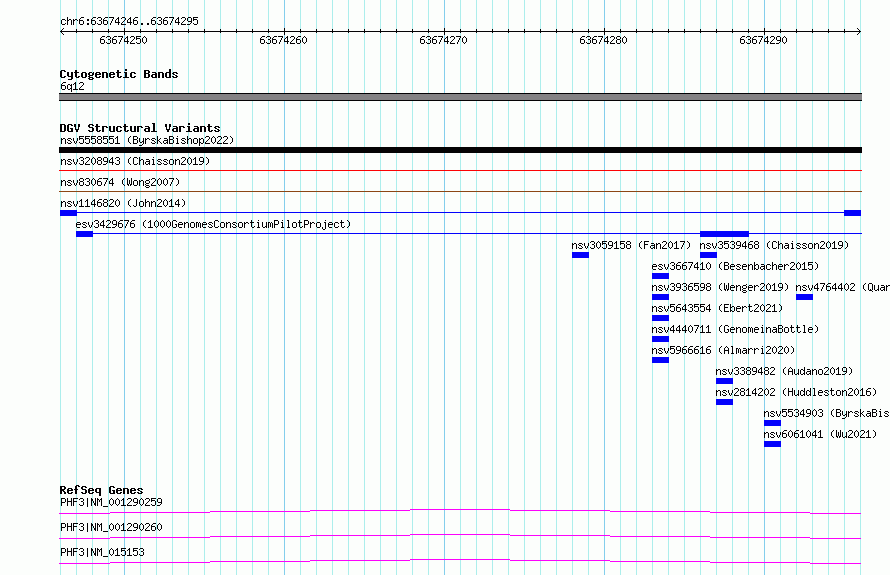Viewport: 890px width, 575px height.
Task: Click the Cytogenetic Bands track title
Action: [119, 74]
